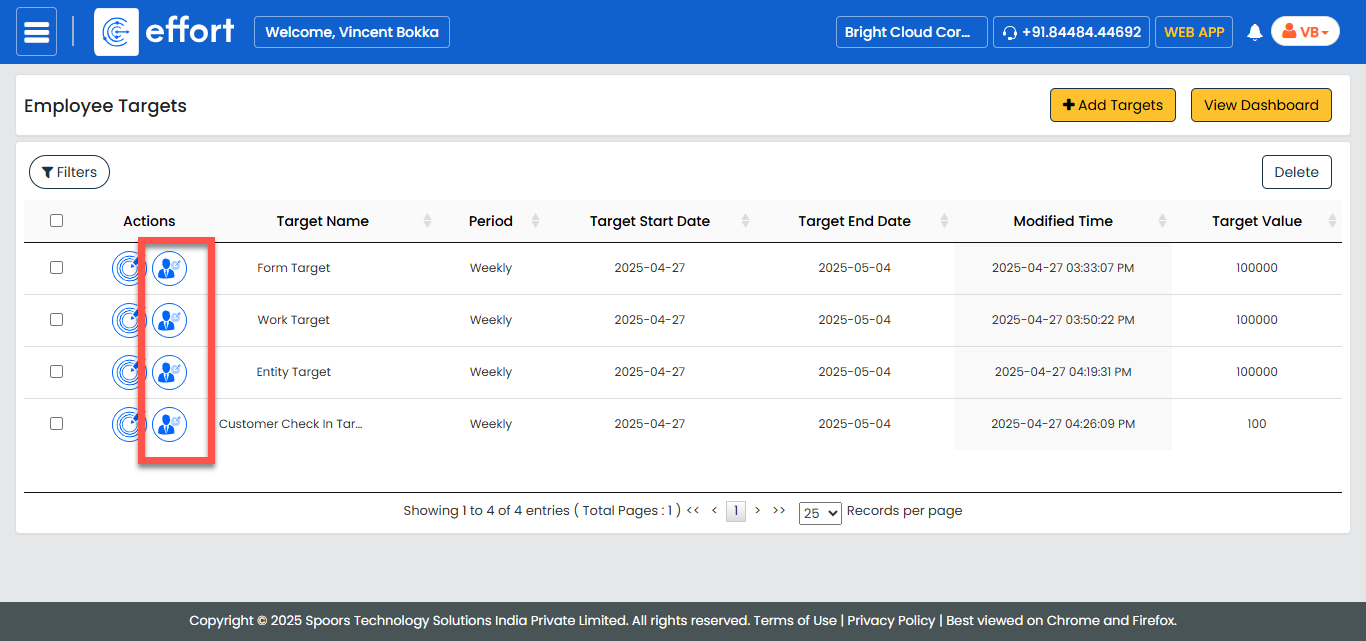Image resolution: width=1366 pixels, height=641 pixels.
Task: Click the Work Target name cell
Action: tap(293, 320)
